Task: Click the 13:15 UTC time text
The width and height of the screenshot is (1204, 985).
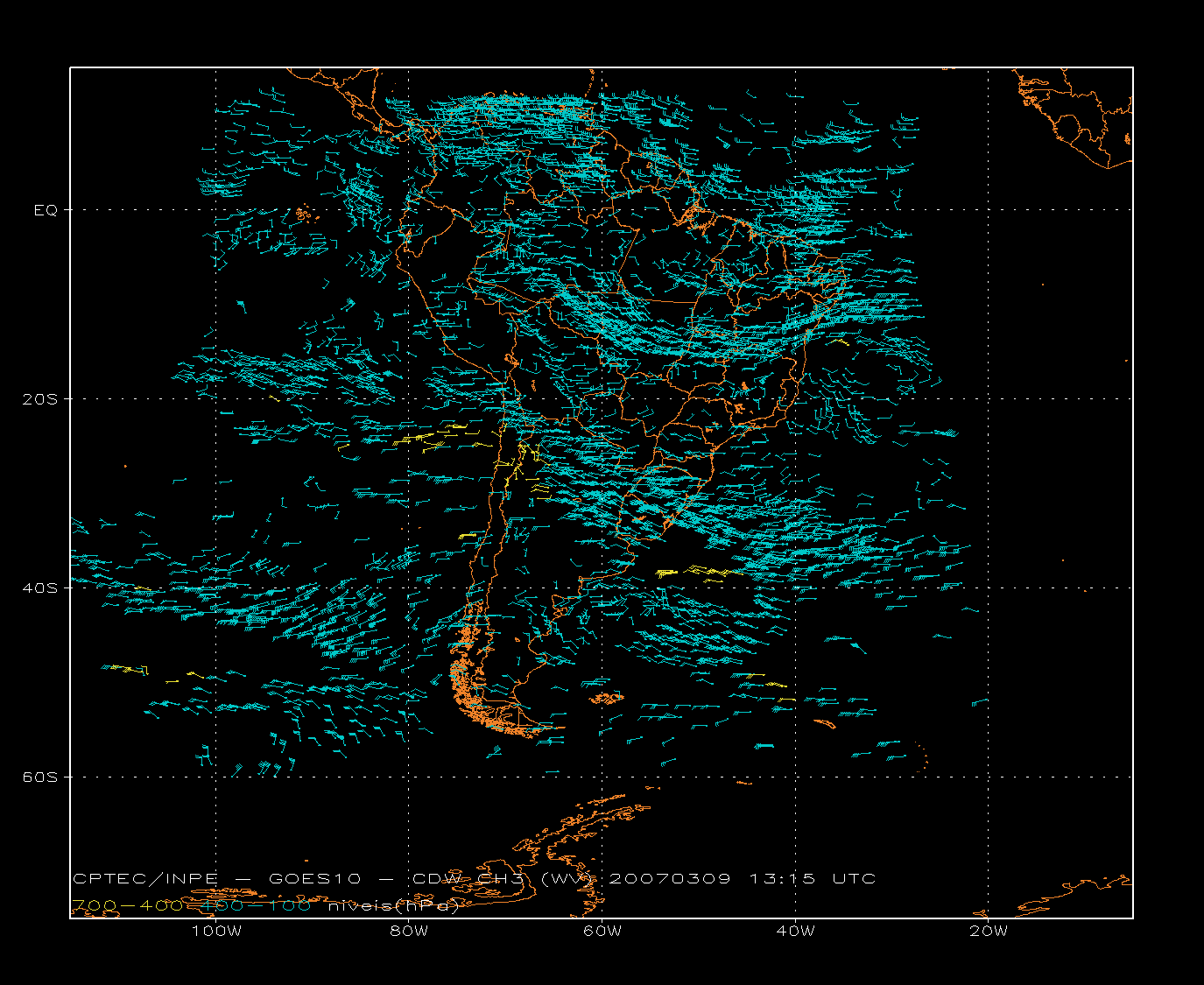Action: (x=812, y=878)
